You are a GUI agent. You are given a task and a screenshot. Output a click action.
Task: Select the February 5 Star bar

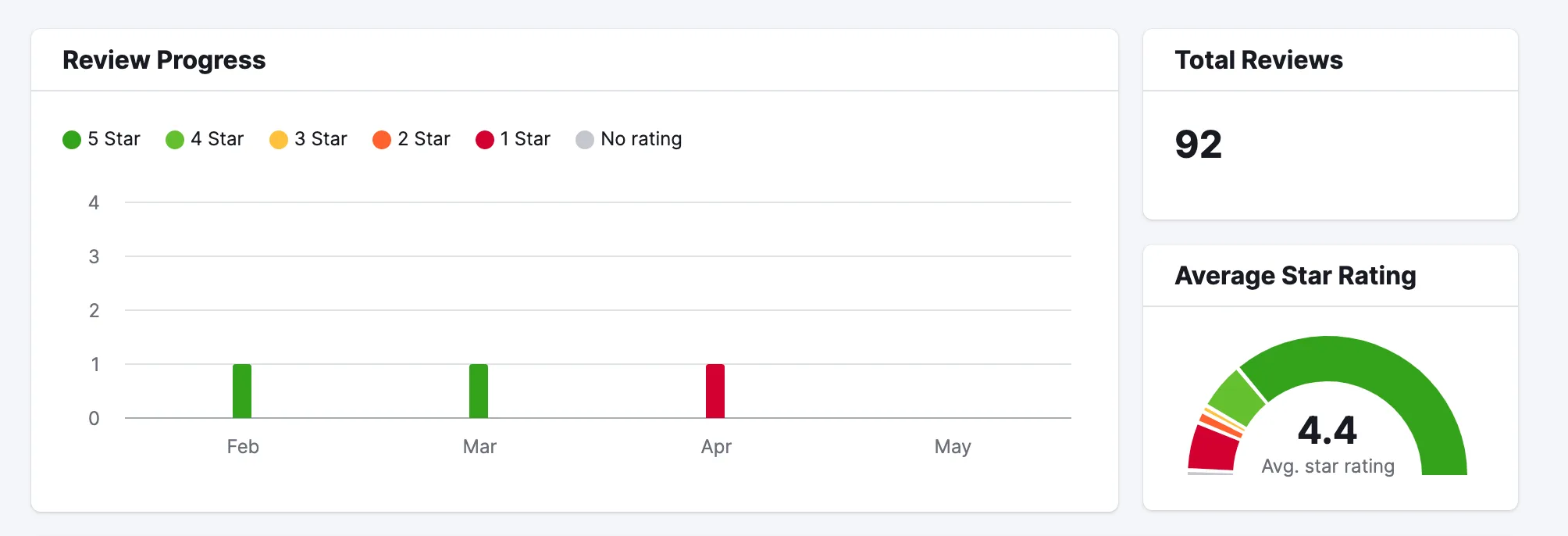[x=242, y=391]
